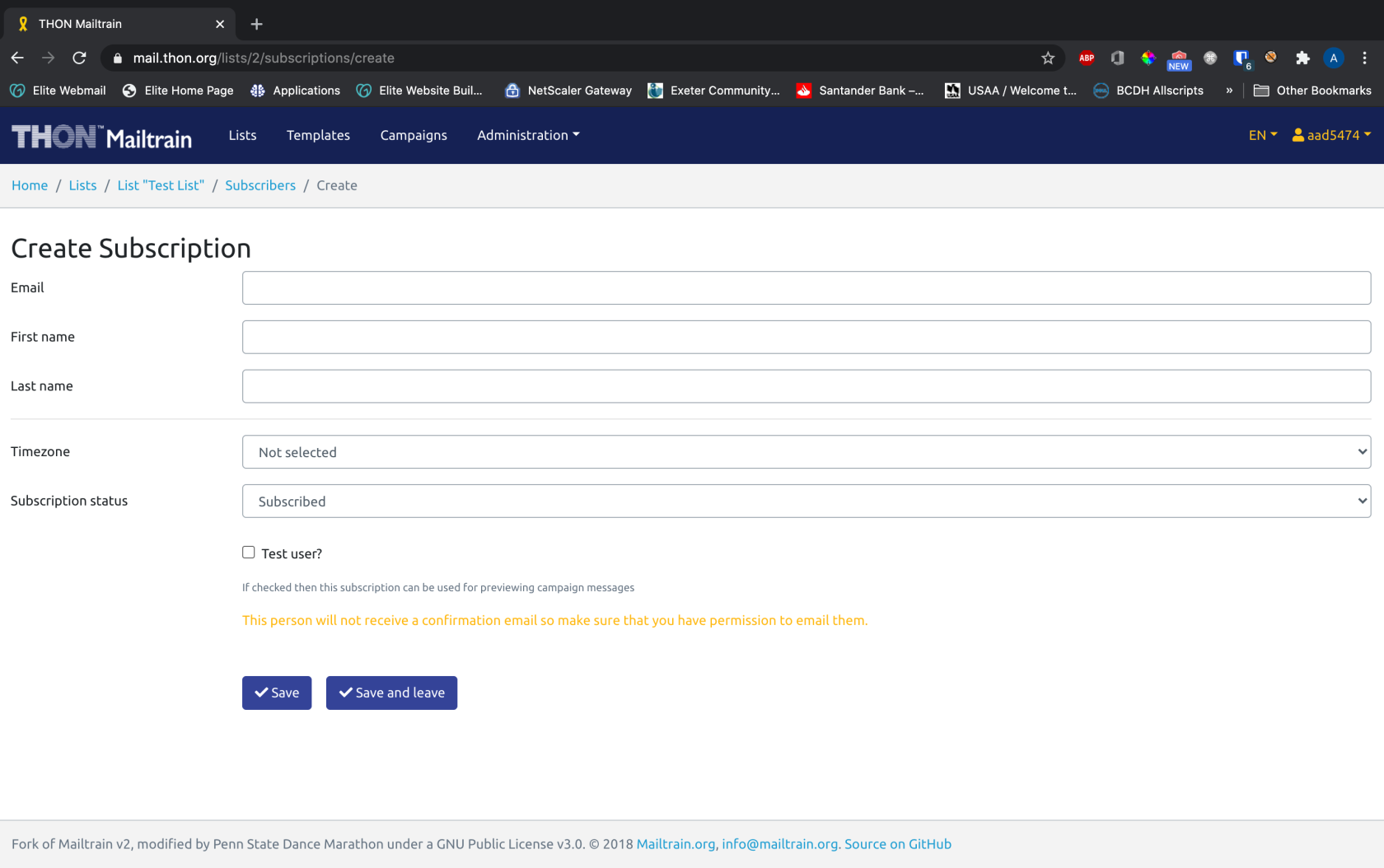Click Save and leave button
Viewport: 1384px width, 868px height.
391,693
